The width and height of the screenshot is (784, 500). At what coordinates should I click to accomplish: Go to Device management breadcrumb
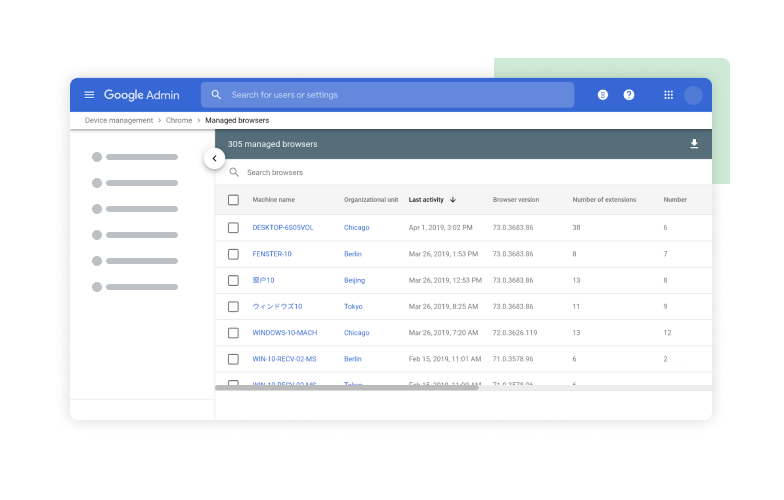pyautogui.click(x=118, y=120)
